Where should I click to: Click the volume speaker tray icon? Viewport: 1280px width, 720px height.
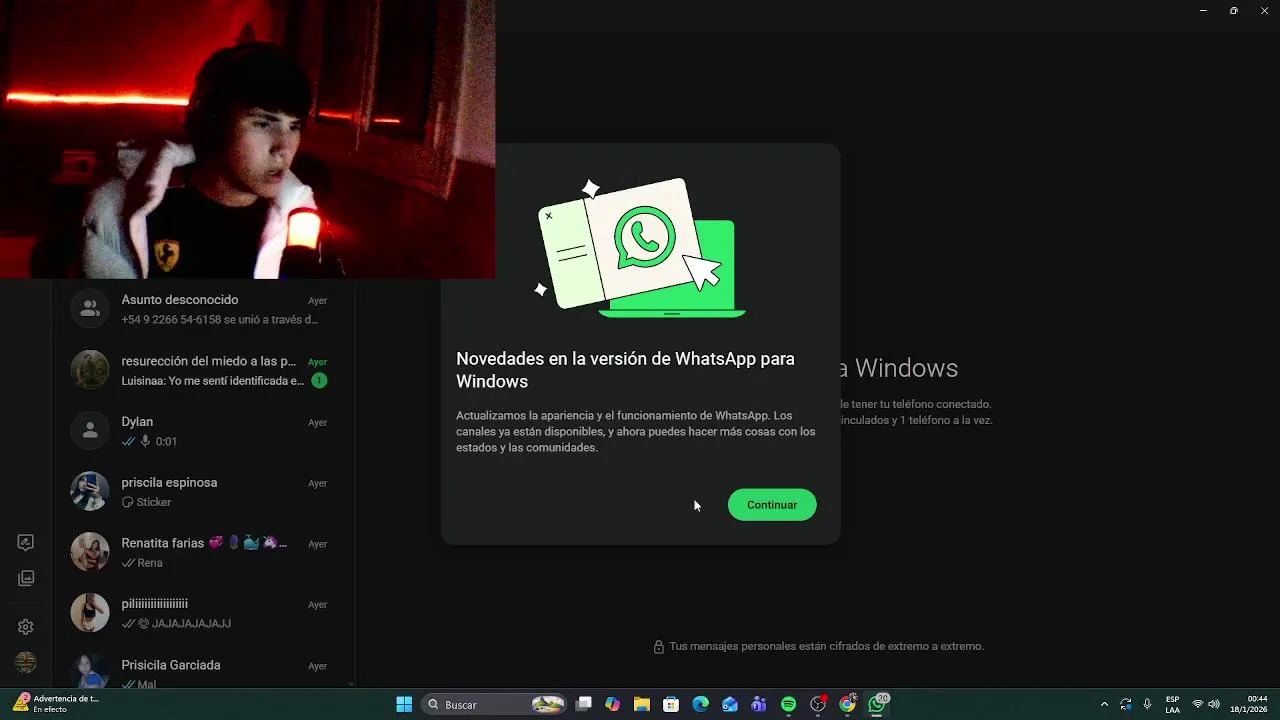tap(1214, 705)
